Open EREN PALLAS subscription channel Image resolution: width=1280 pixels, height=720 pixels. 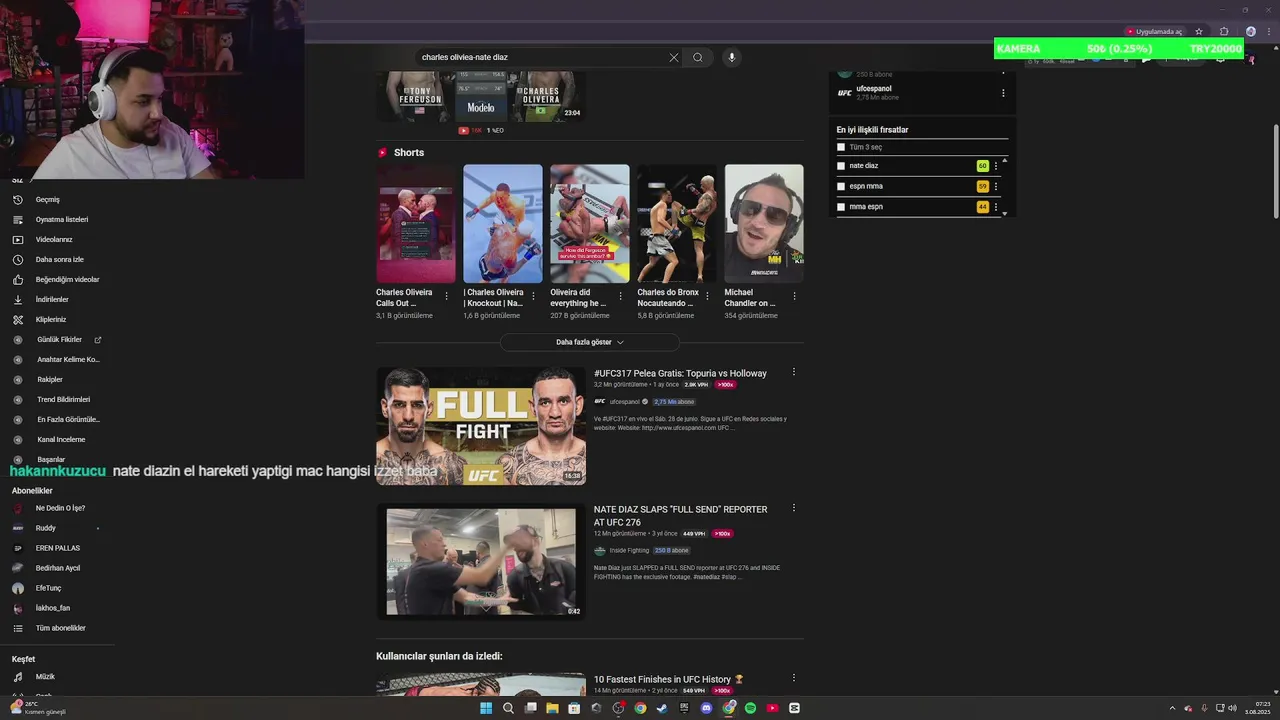pyautogui.click(x=58, y=548)
